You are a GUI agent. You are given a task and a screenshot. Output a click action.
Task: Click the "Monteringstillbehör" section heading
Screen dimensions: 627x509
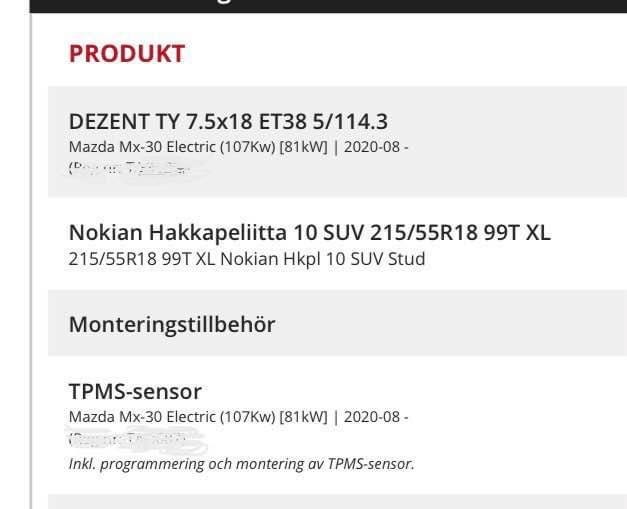click(x=171, y=324)
